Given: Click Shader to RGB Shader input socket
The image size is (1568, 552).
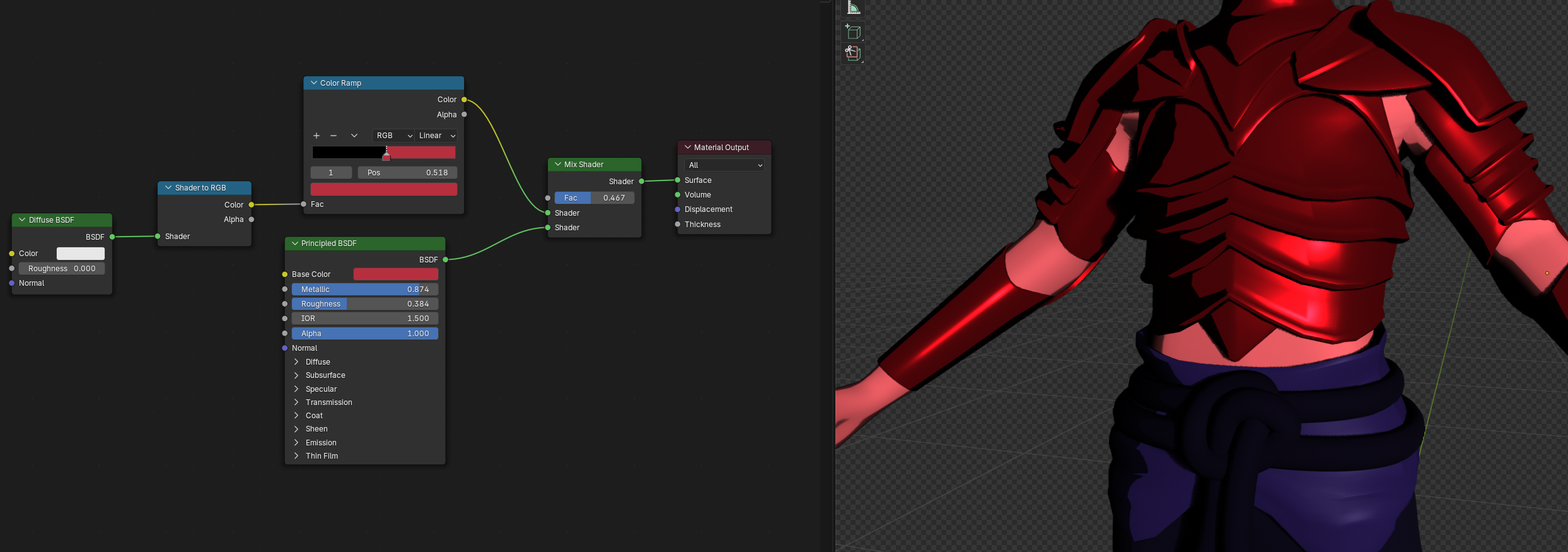Looking at the screenshot, I should coord(158,237).
